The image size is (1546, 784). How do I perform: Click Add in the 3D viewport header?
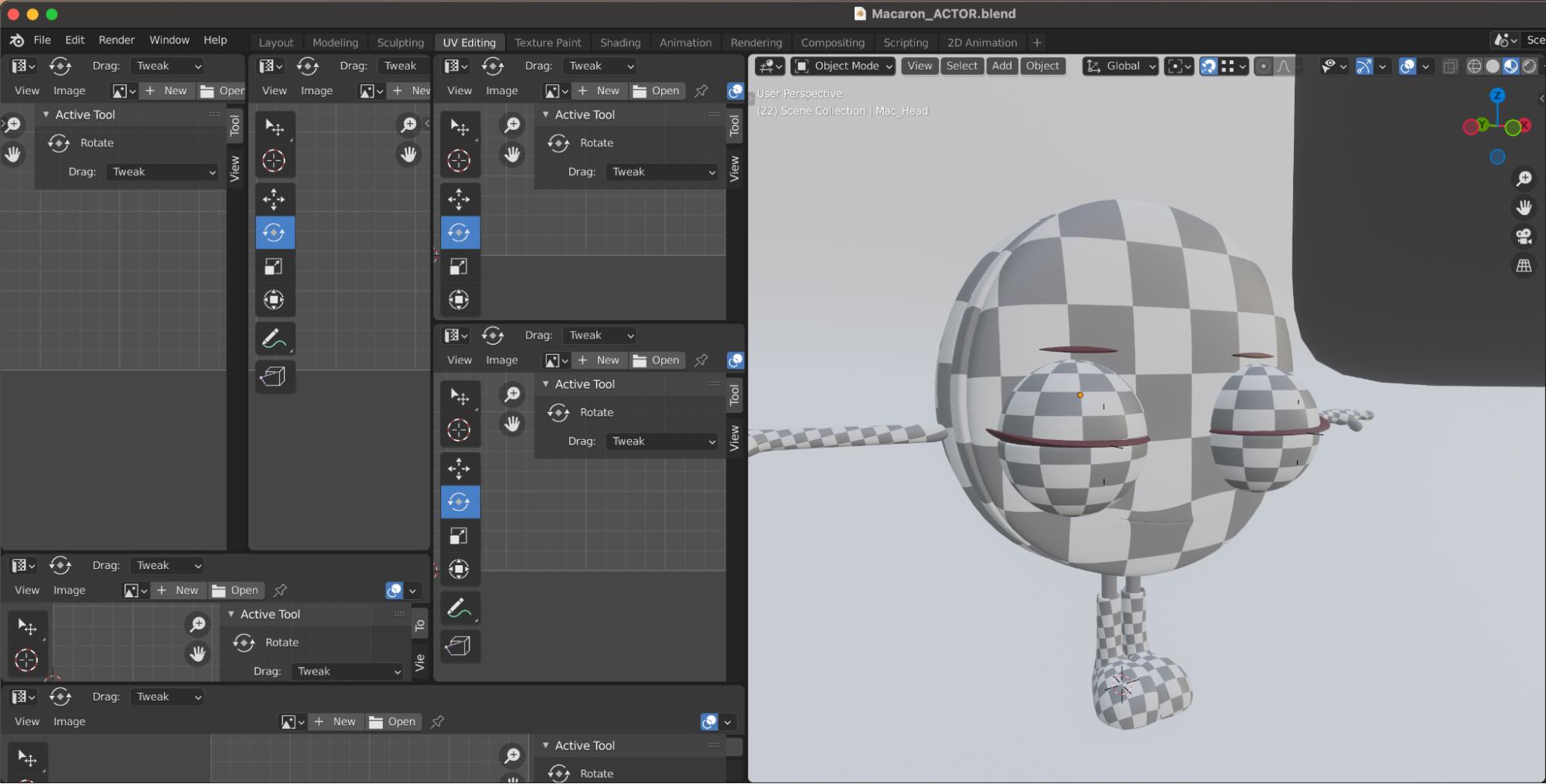tap(1002, 66)
